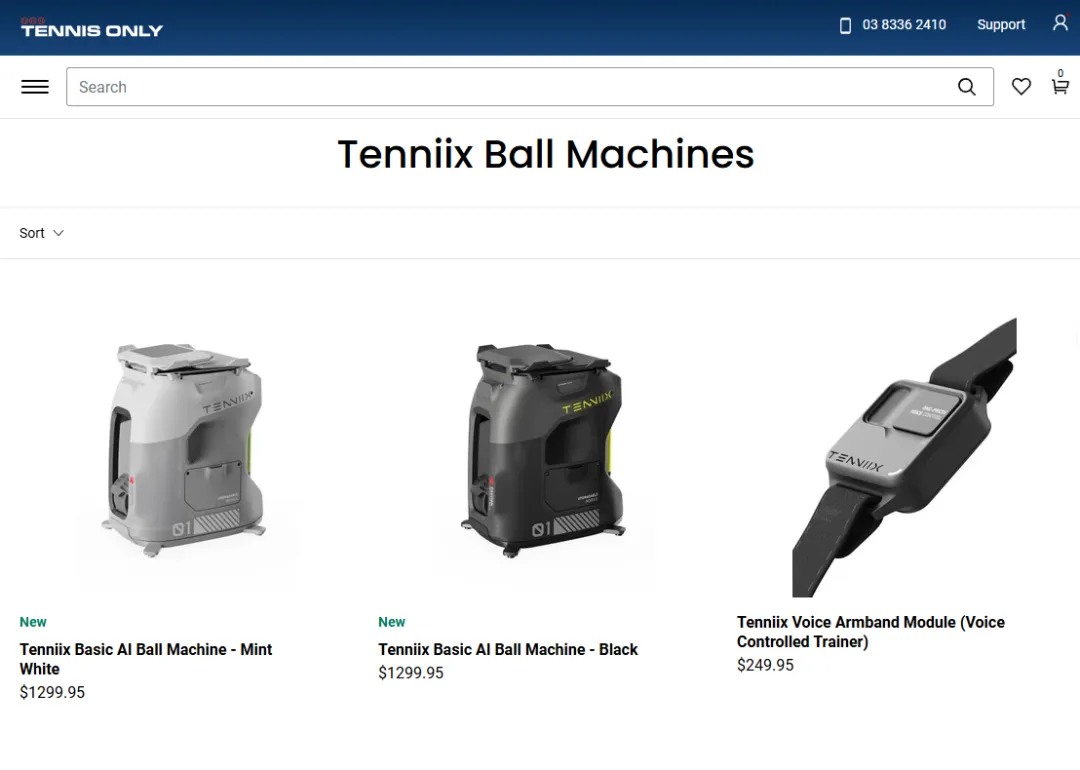This screenshot has width=1080, height=770.
Task: Open the hamburger navigation menu
Action: pyautogui.click(x=35, y=87)
